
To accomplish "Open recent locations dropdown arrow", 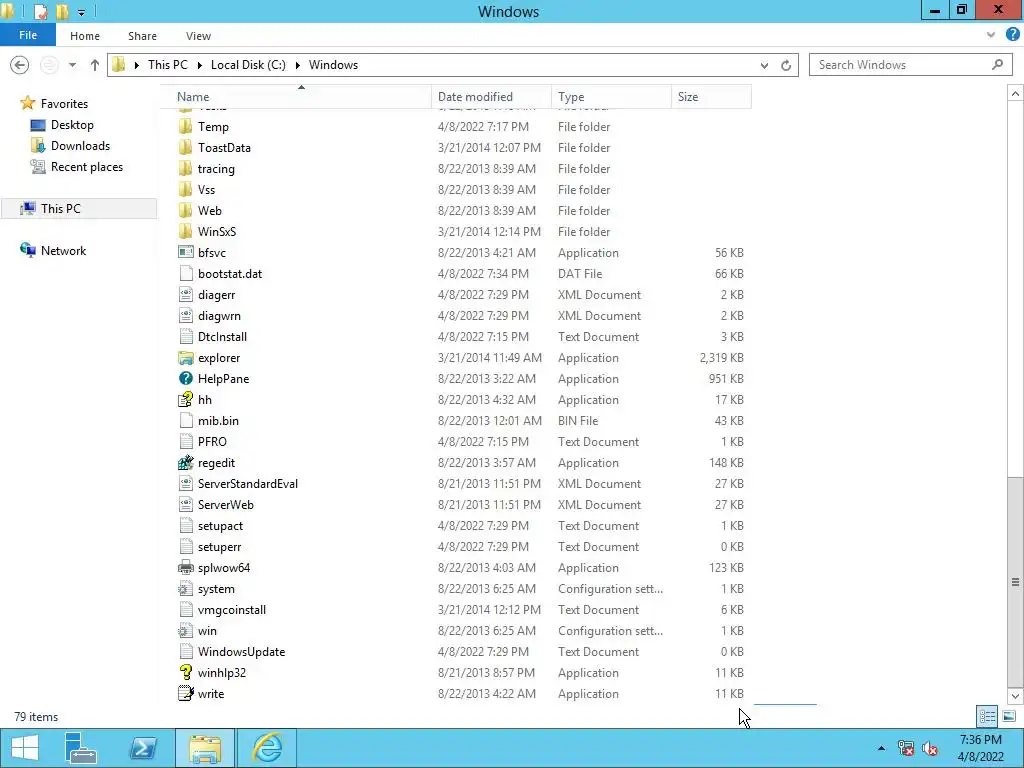I will pyautogui.click(x=72, y=65).
